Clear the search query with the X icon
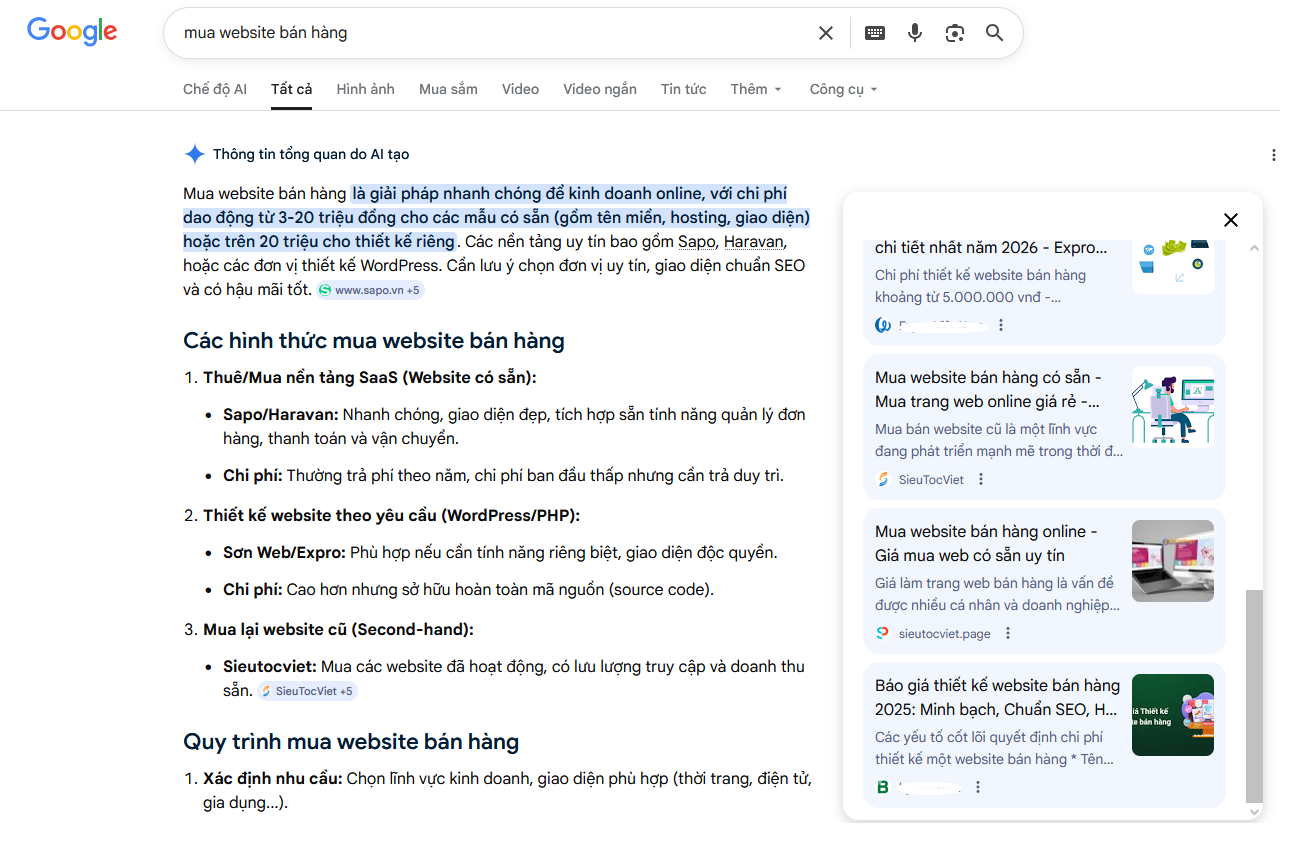The height and width of the screenshot is (856, 1310). pyautogui.click(x=825, y=32)
